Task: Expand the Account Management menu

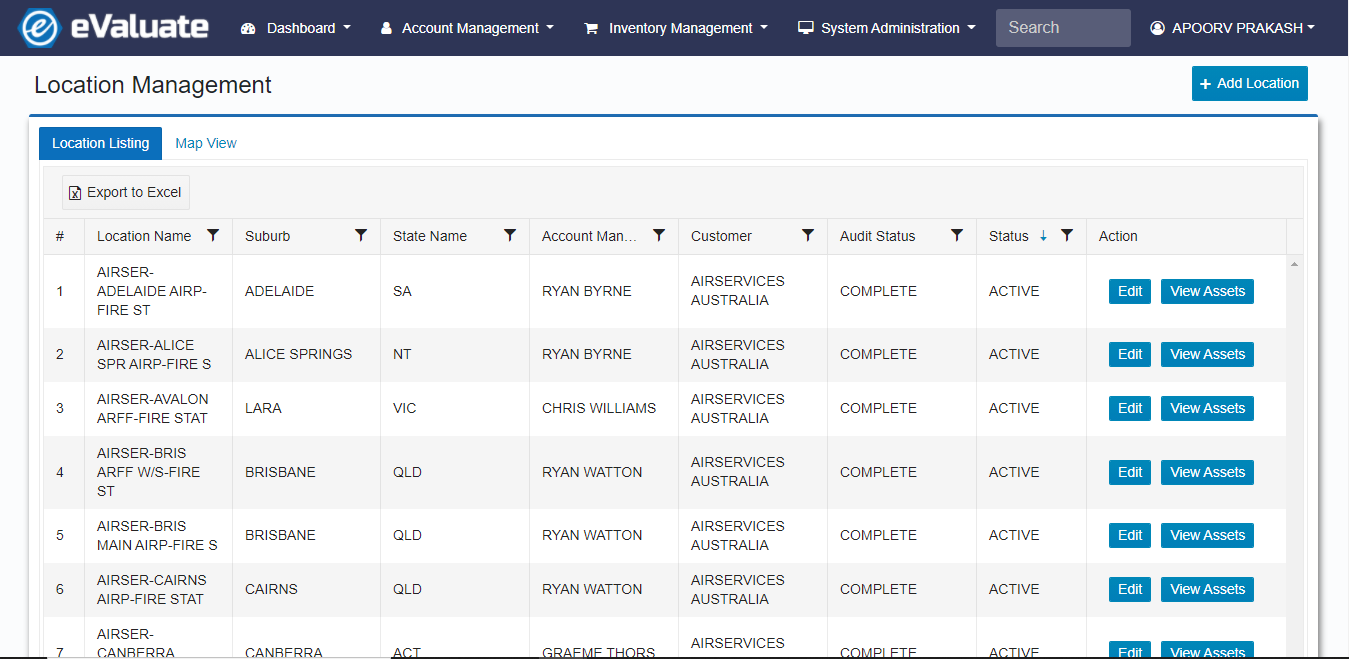Action: coord(467,28)
